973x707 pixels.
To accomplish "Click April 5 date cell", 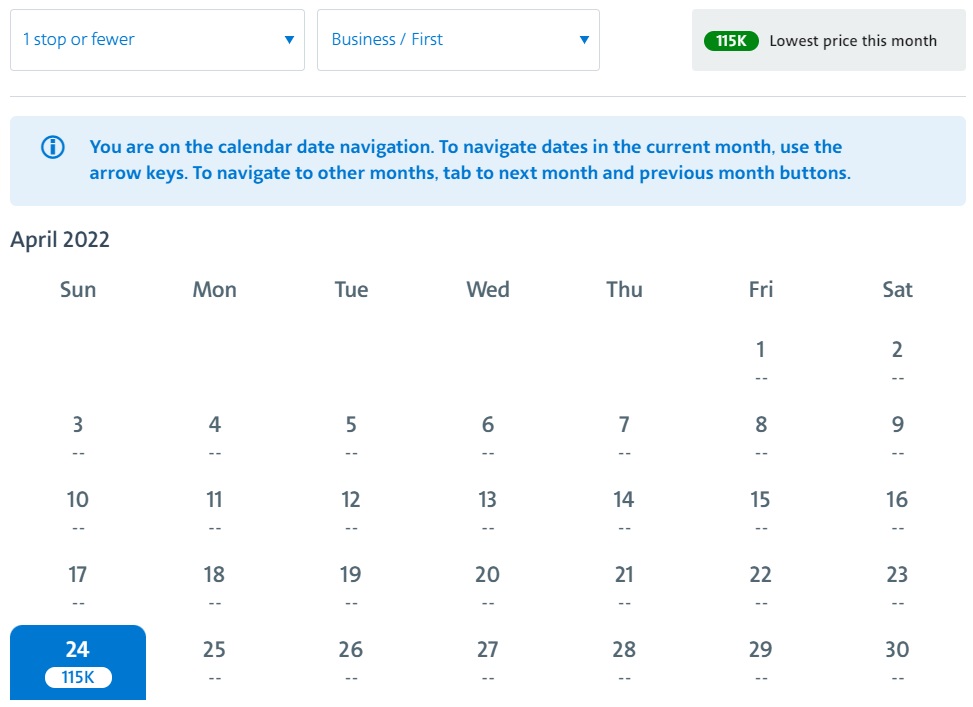I will point(351,437).
